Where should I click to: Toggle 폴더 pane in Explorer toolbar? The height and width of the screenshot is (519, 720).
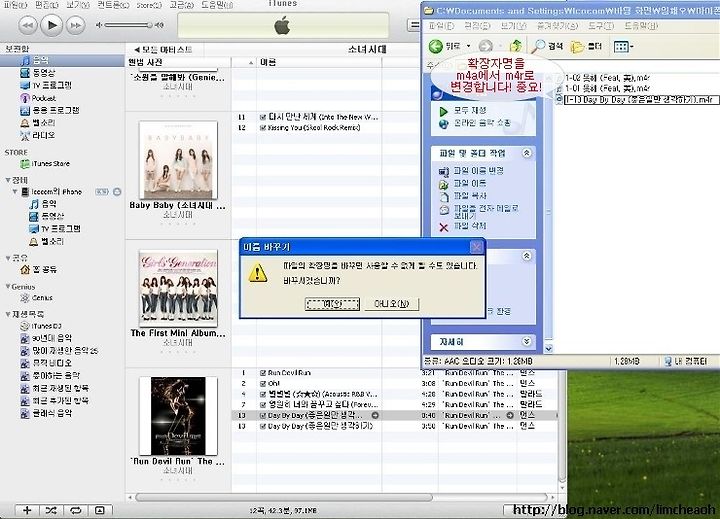[x=586, y=46]
